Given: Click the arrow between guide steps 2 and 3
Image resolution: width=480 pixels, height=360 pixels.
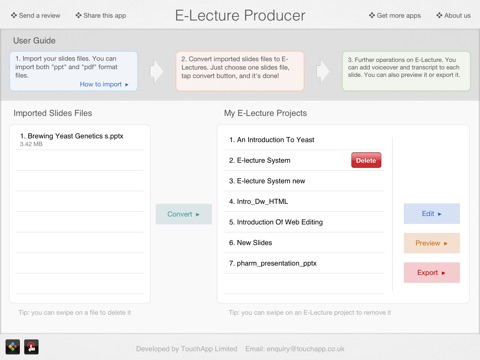Looking at the screenshot, I should [323, 71].
